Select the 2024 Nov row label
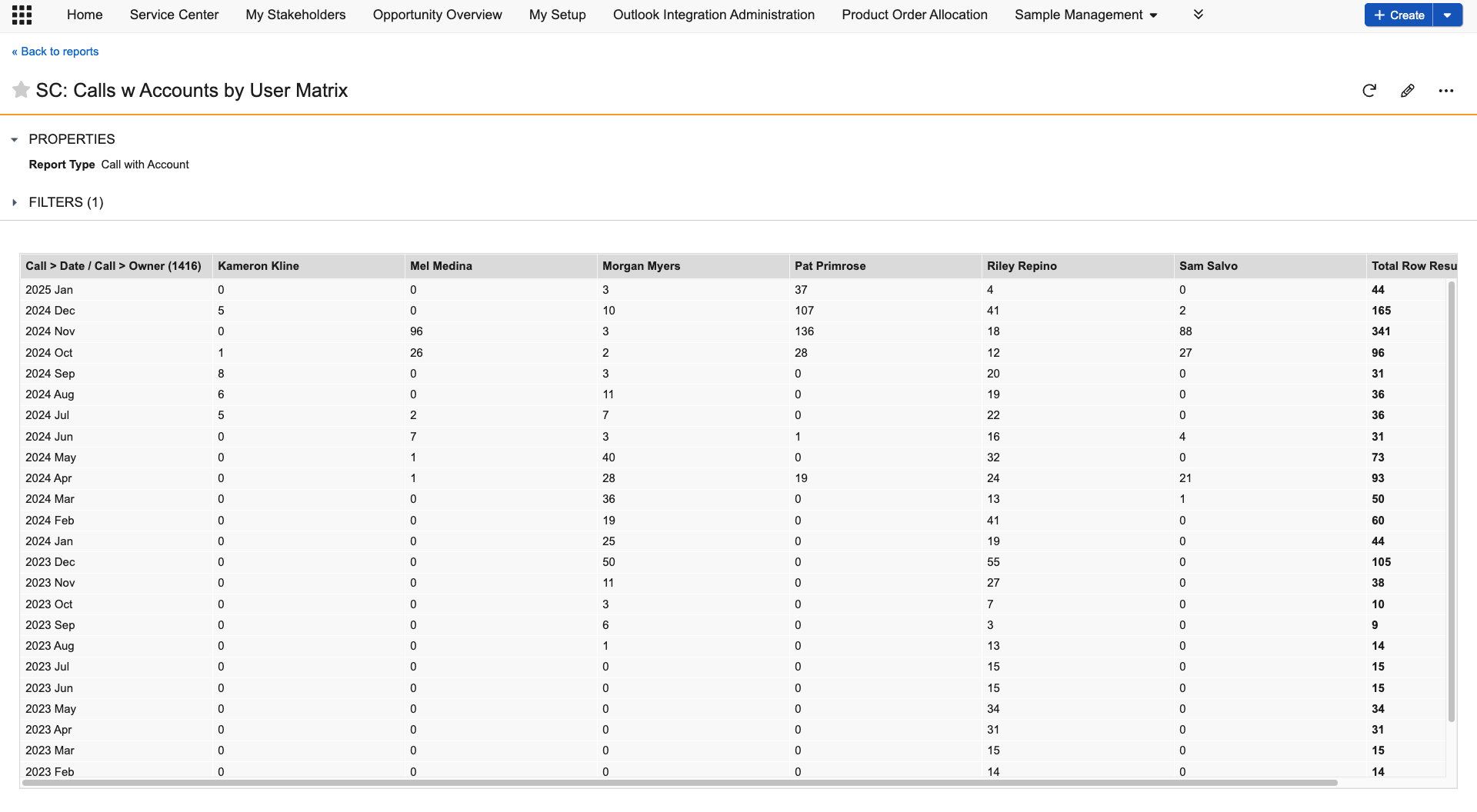Image resolution: width=1477 pixels, height=812 pixels. pyautogui.click(x=50, y=331)
